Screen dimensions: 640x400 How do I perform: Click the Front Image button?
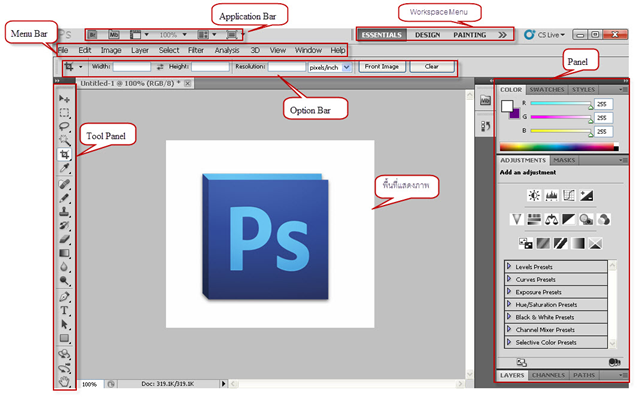382,67
